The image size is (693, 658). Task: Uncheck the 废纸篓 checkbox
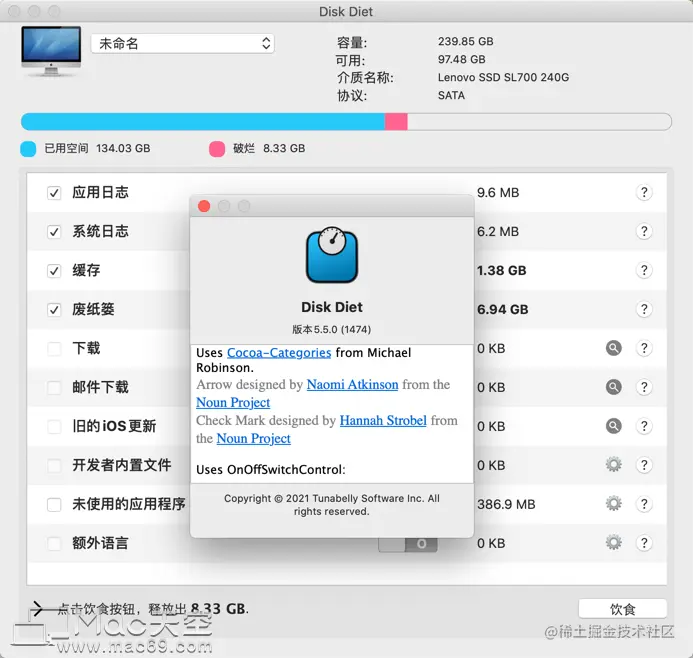(x=54, y=309)
